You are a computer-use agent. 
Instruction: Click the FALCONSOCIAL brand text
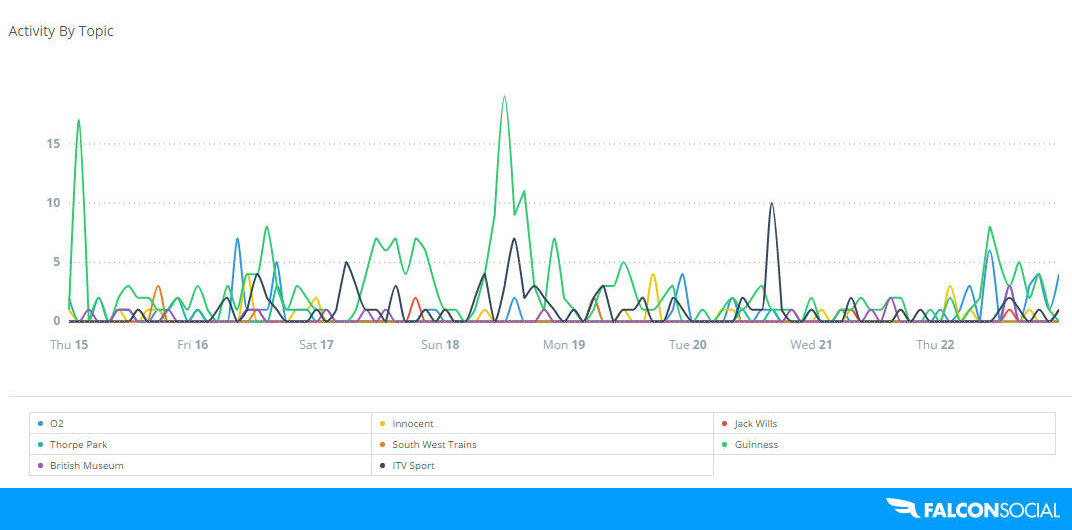click(x=992, y=510)
